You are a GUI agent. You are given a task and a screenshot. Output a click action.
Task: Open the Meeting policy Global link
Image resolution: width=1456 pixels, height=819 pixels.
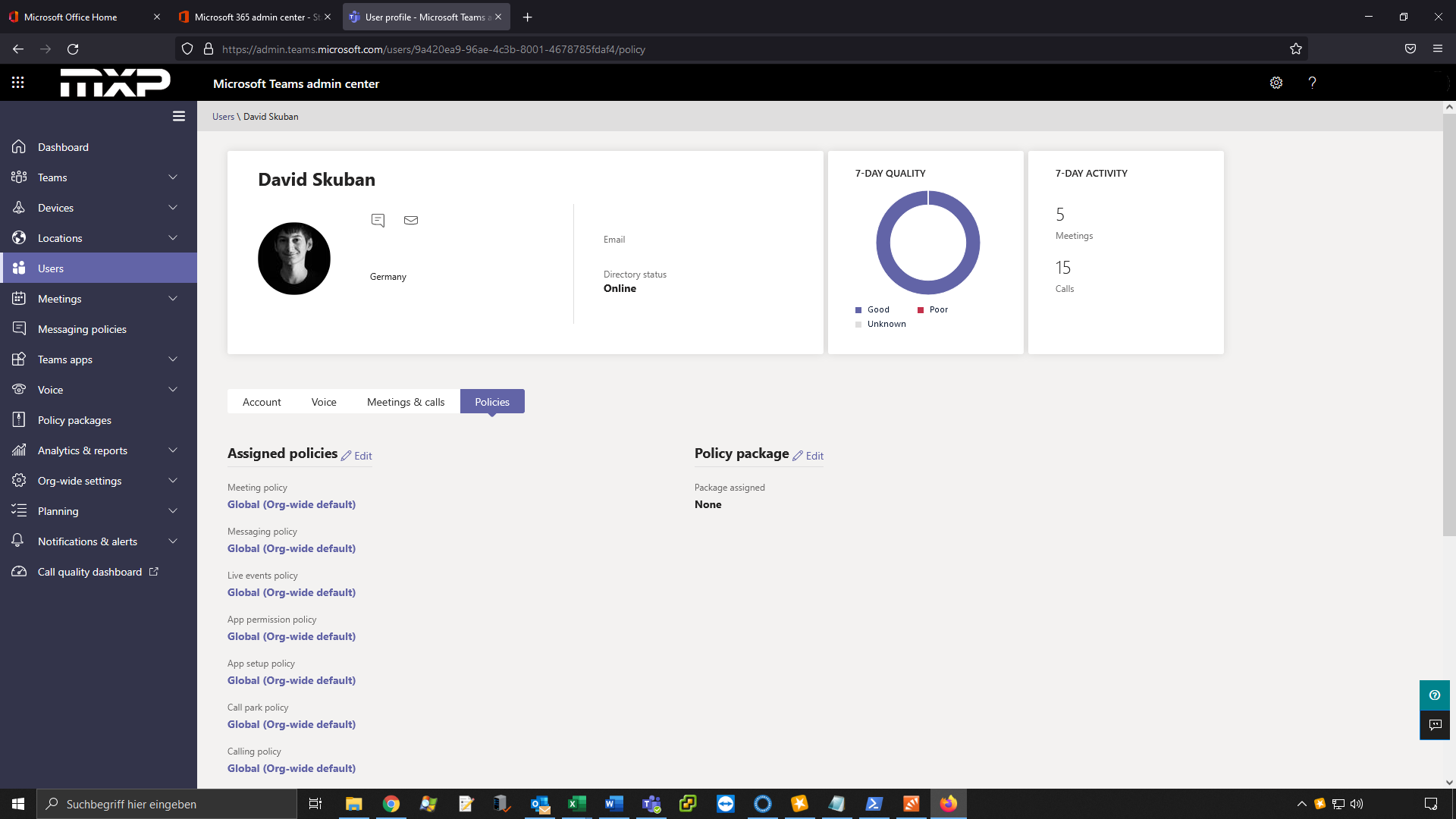(291, 504)
